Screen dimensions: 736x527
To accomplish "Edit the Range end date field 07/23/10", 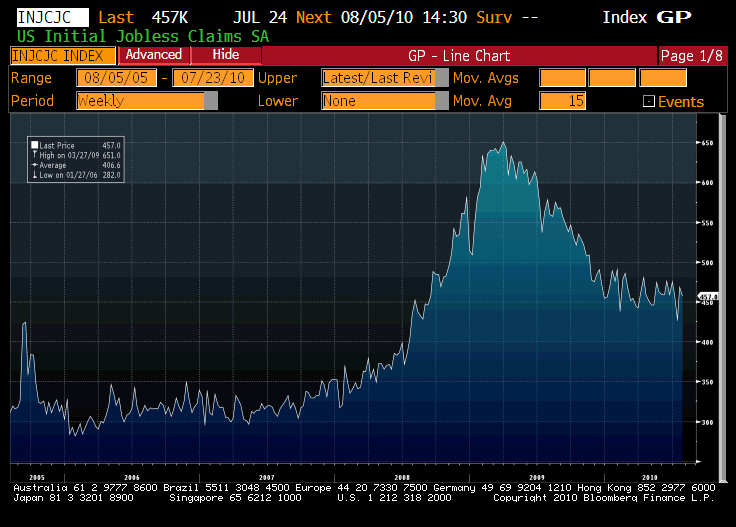I will point(212,78).
